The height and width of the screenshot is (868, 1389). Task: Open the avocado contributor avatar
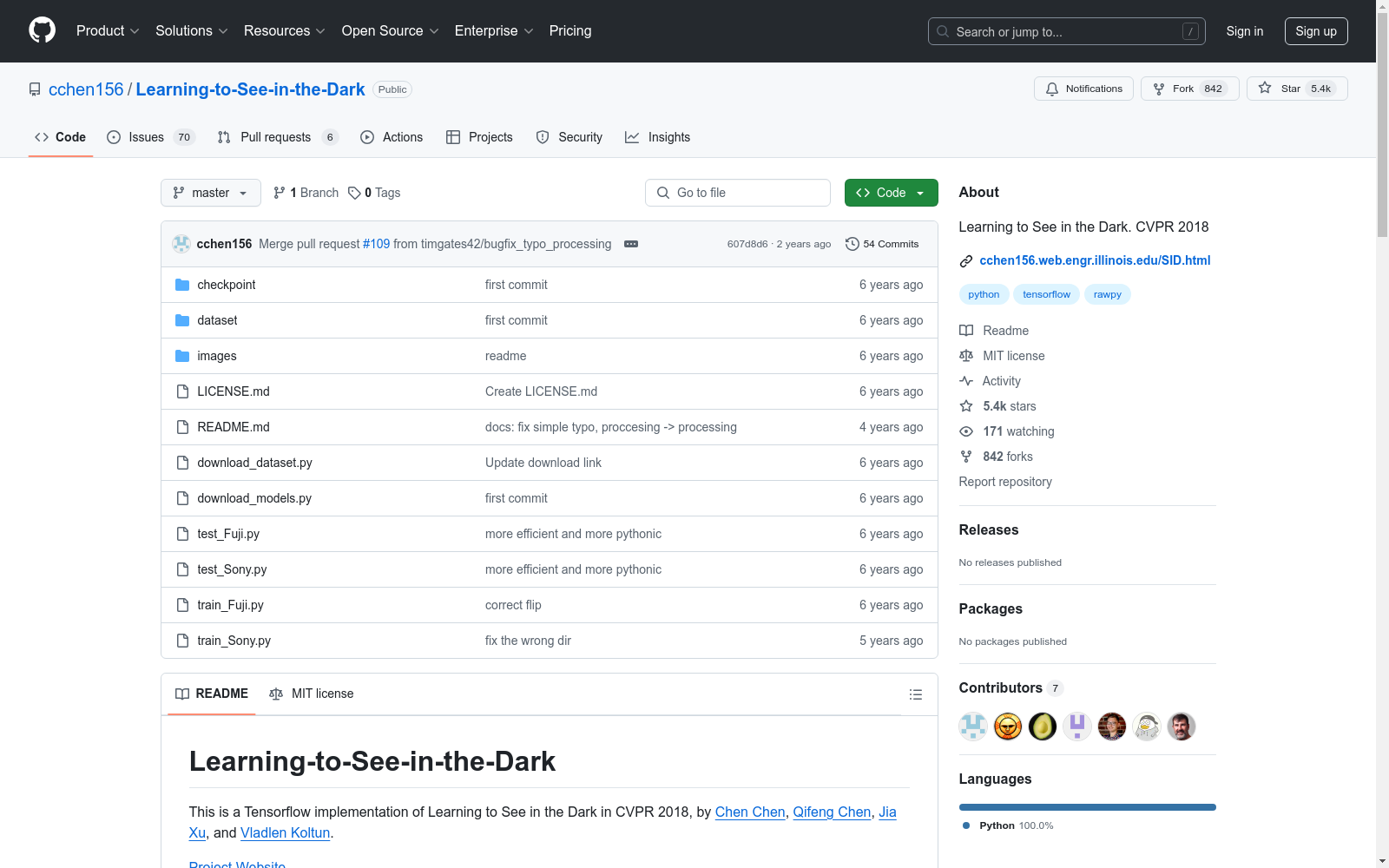click(x=1043, y=727)
